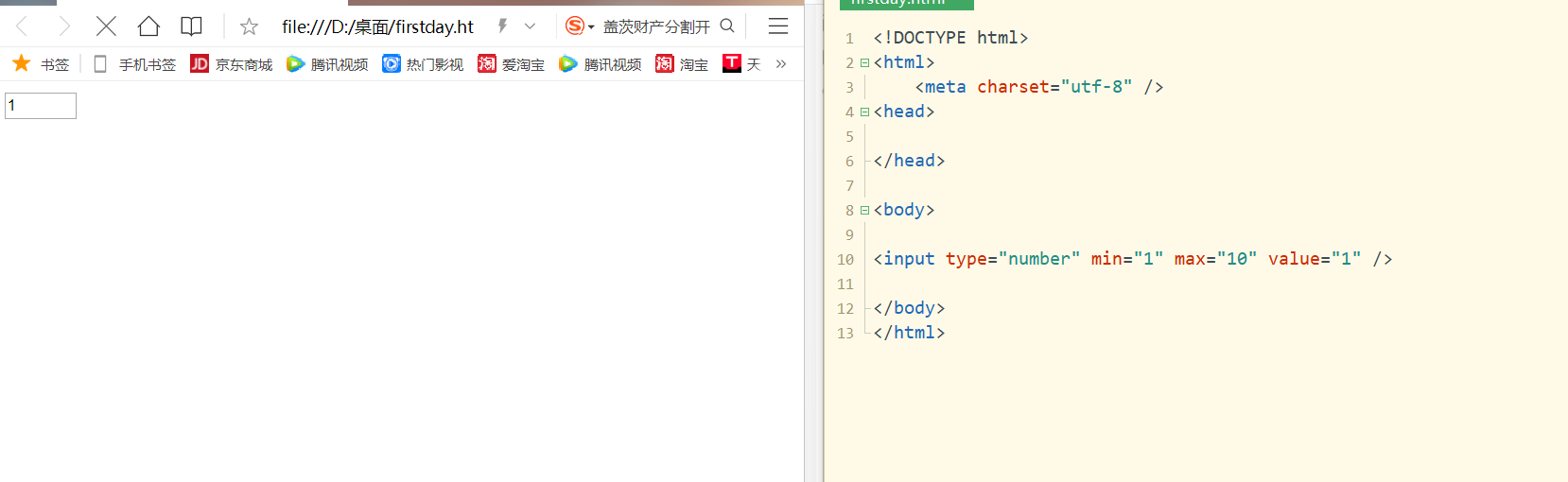This screenshot has height=482, width=1568.
Task: Open the browser home page
Action: [148, 26]
